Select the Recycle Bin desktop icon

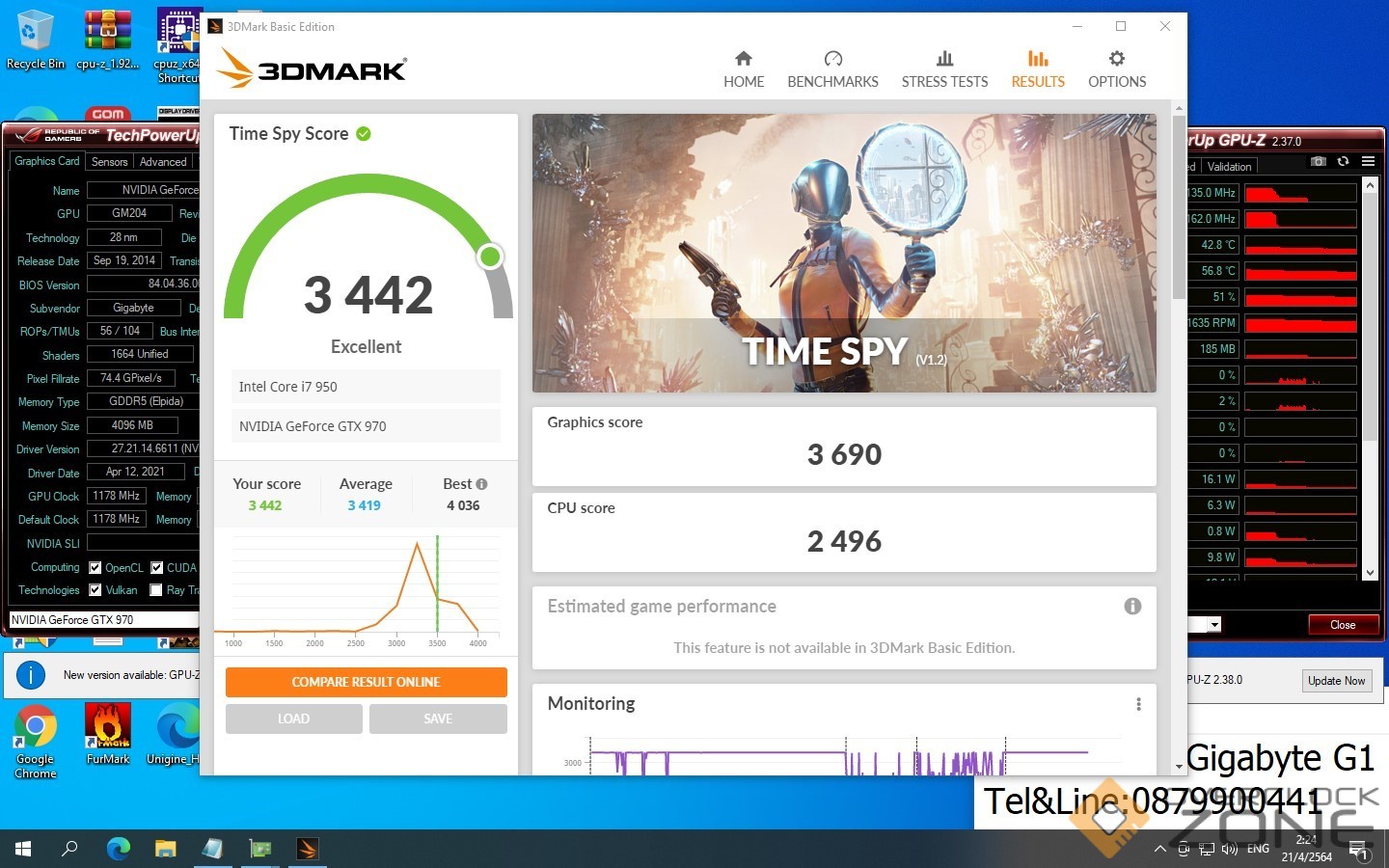coord(36,41)
